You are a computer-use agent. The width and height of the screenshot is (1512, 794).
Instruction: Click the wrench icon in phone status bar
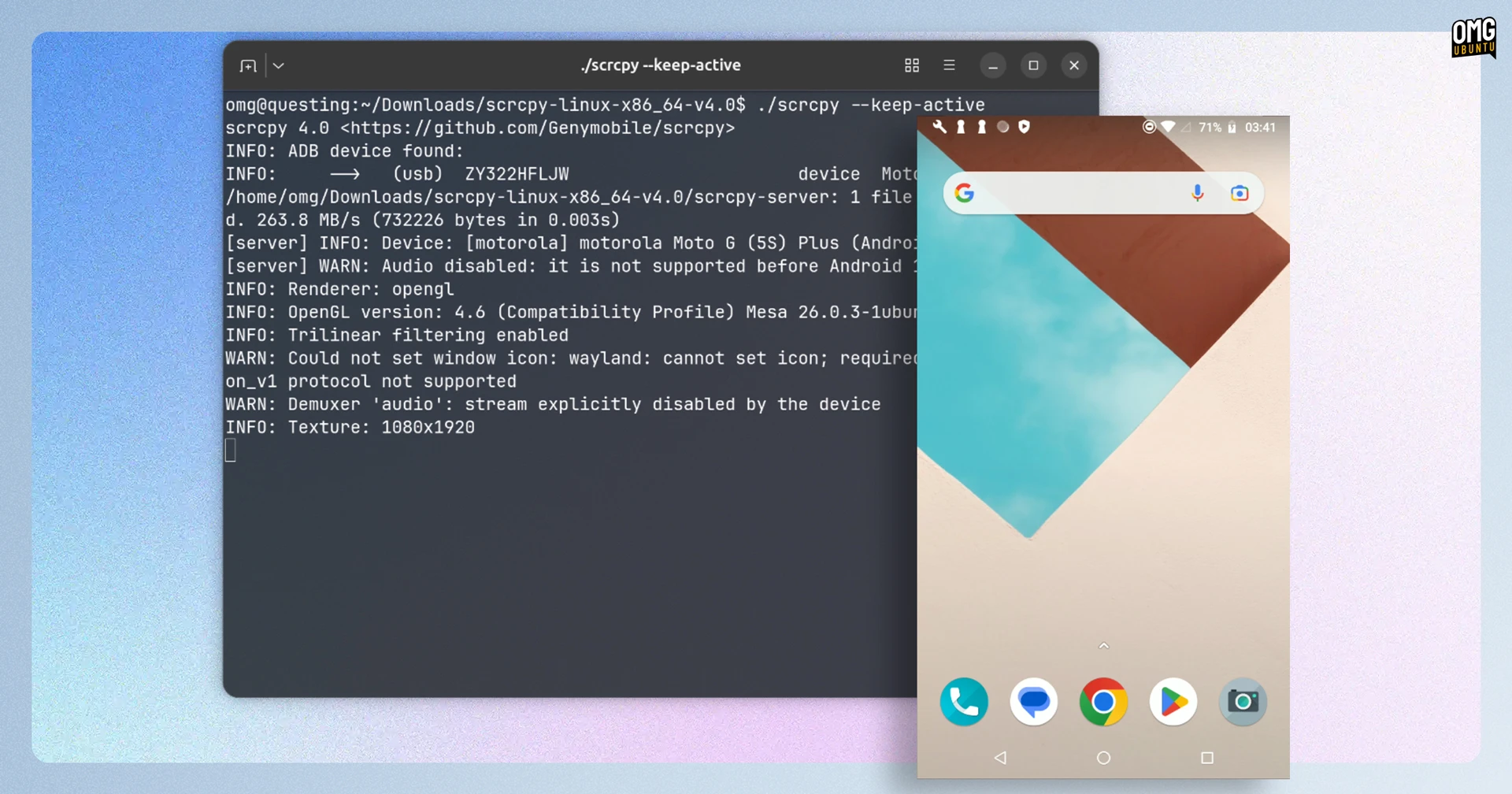[x=939, y=127]
